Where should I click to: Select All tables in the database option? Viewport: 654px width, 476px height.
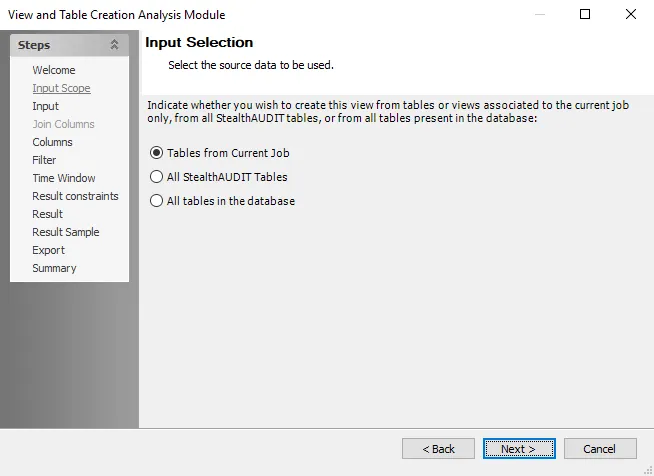[222, 201]
